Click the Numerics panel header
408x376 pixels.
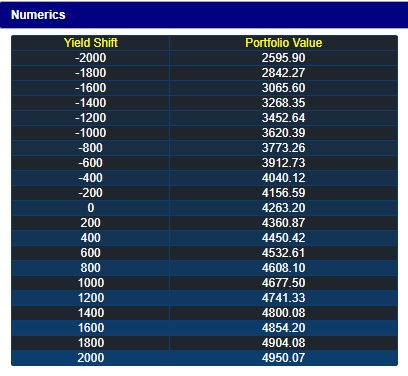tap(204, 15)
